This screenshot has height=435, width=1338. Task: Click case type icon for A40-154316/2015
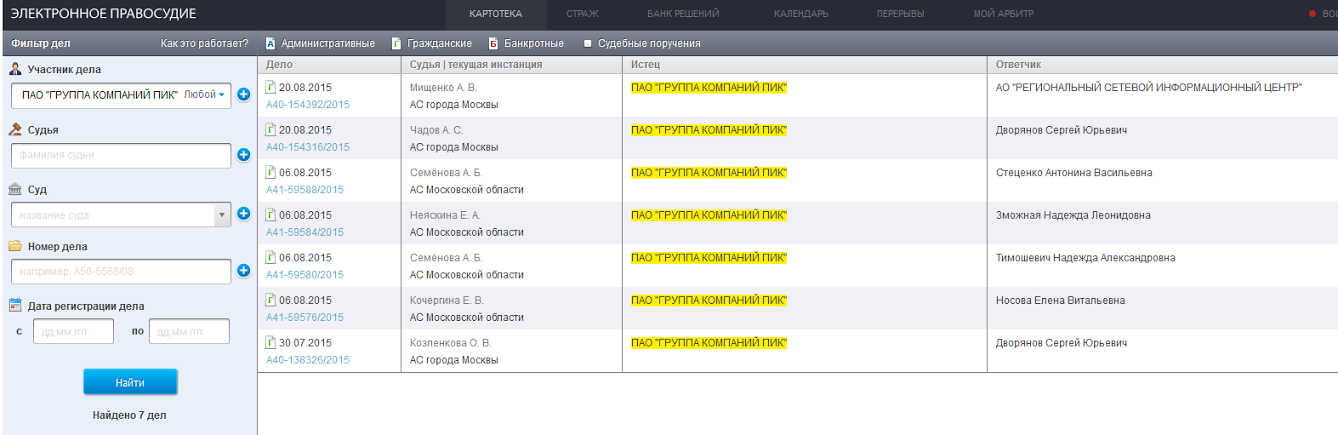pyautogui.click(x=271, y=130)
